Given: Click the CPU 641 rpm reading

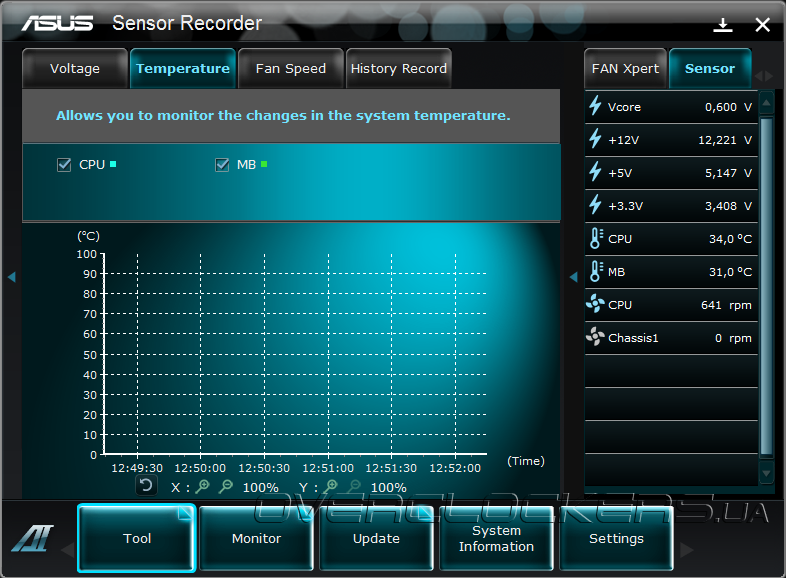Looking at the screenshot, I should coord(726,305).
